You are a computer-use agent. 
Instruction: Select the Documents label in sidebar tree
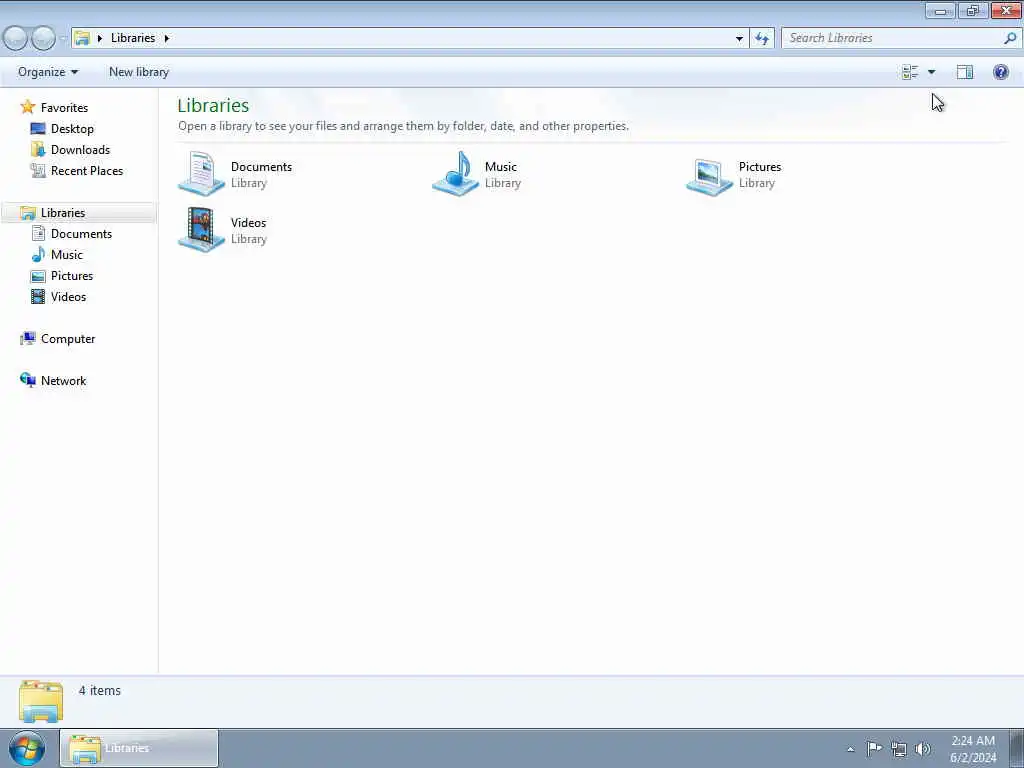82,234
